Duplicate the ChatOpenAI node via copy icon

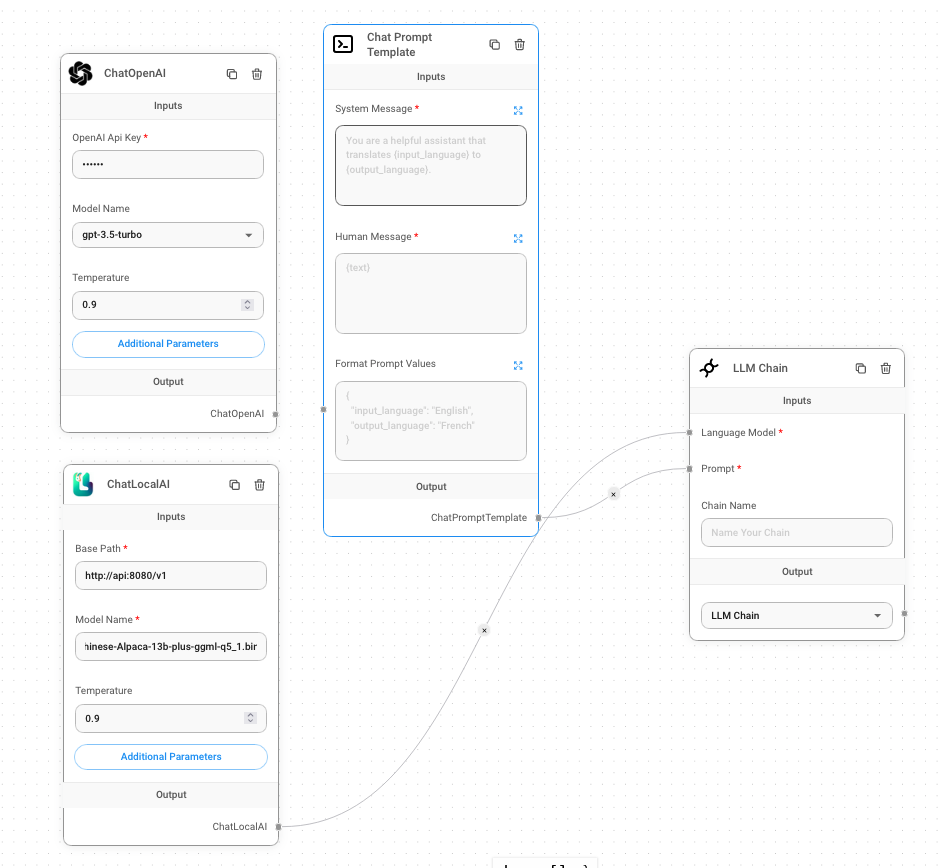(231, 73)
